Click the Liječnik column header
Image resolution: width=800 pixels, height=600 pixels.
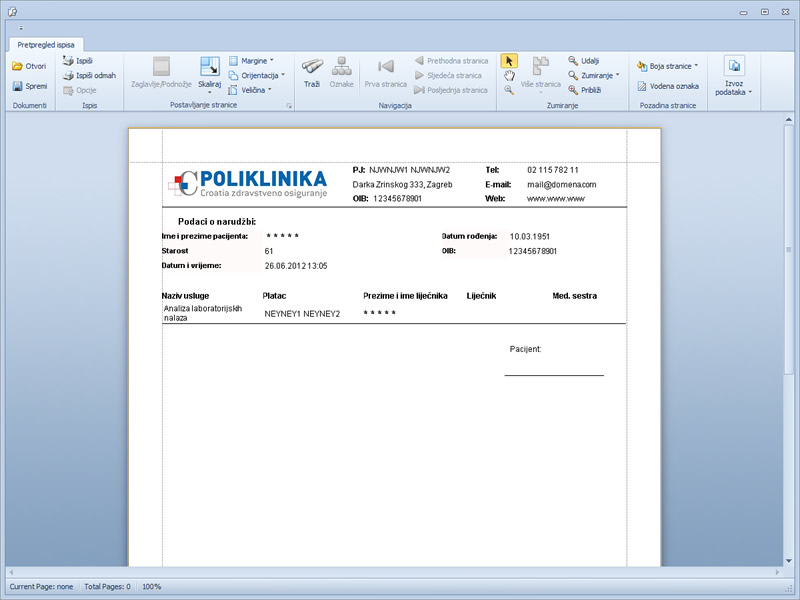point(481,296)
